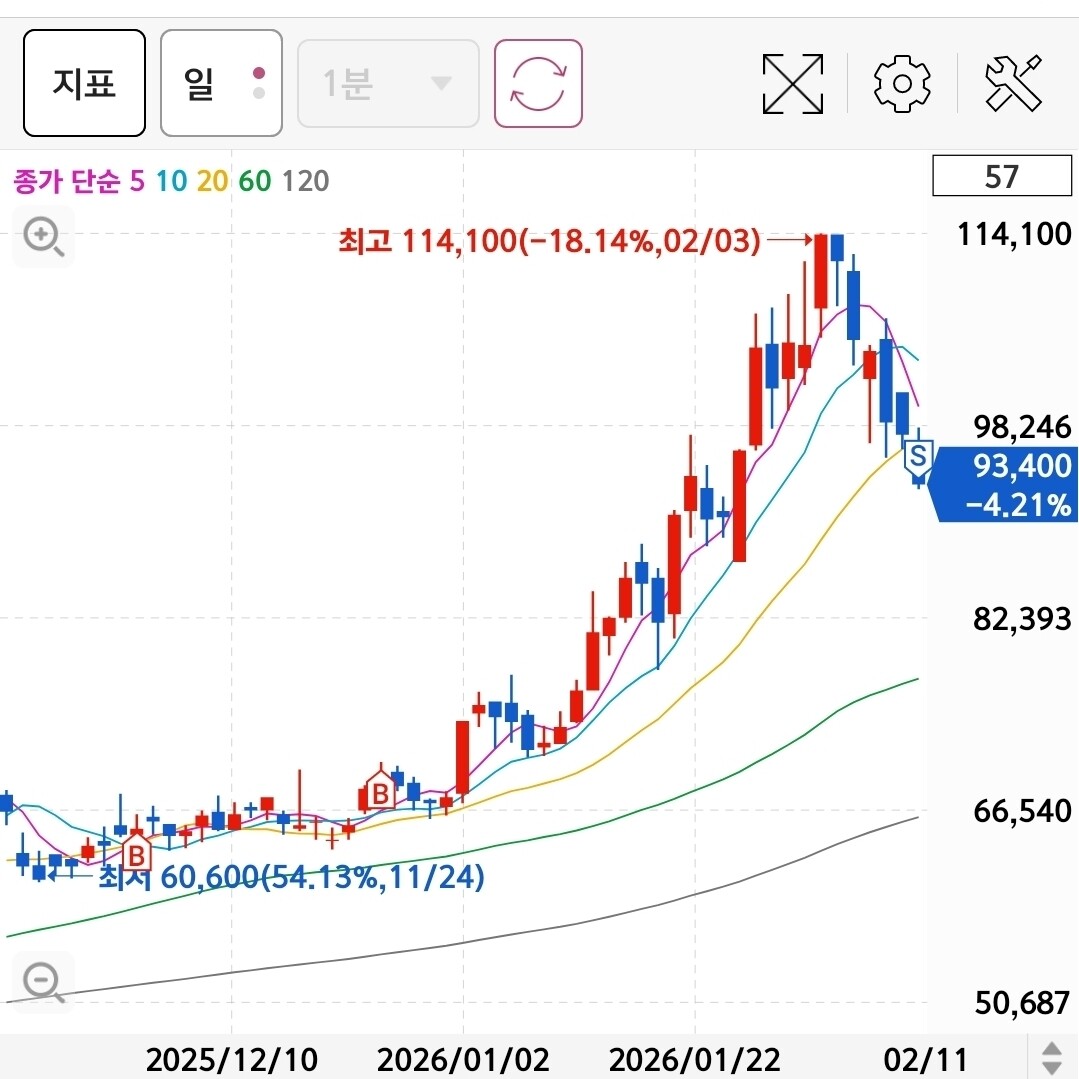Zoom out with the magnifier minus icon
The width and height of the screenshot is (1079, 1079).
[43, 982]
